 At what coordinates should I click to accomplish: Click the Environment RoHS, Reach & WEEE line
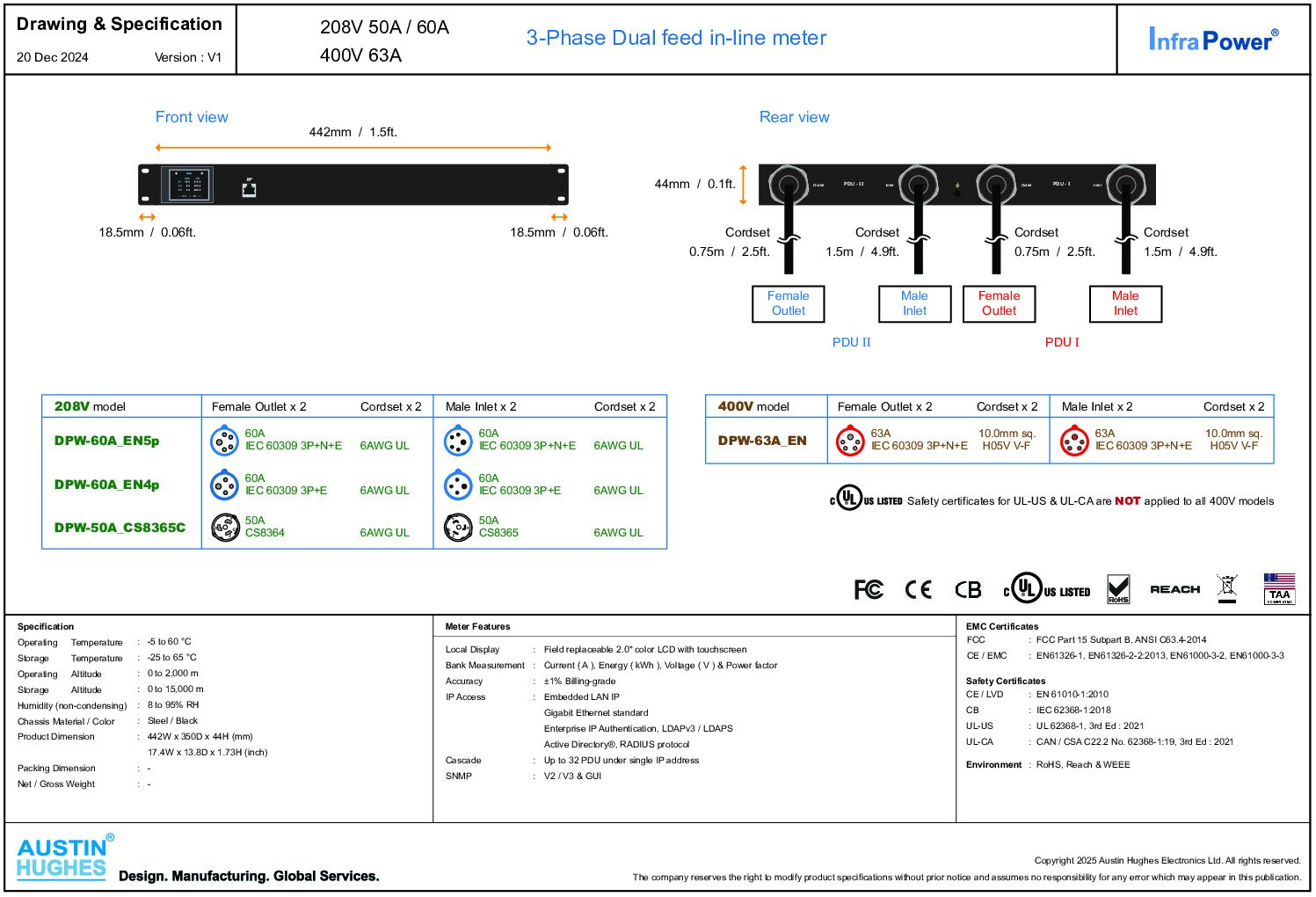pyautogui.click(x=1048, y=764)
